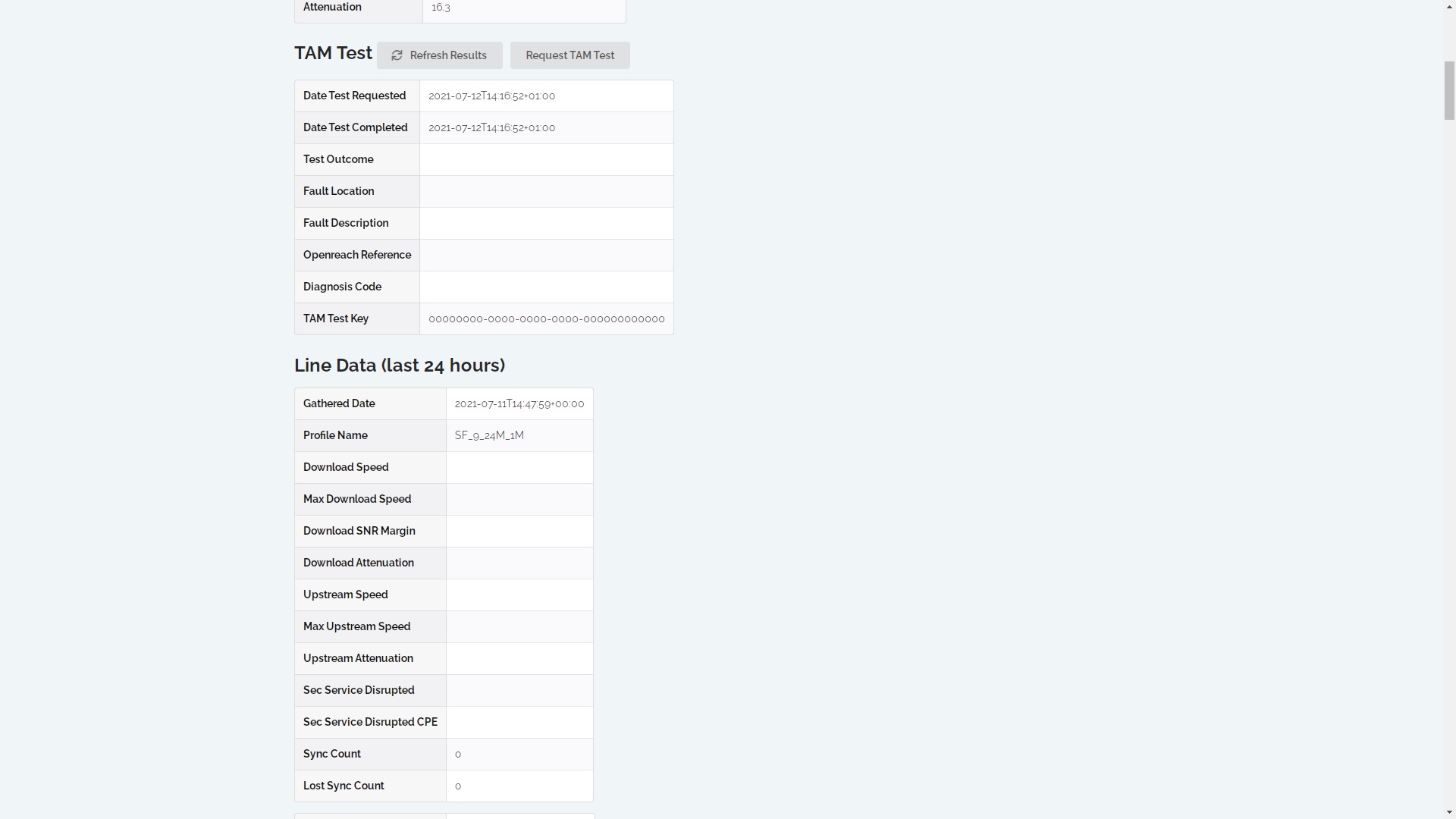
Task: Click the Gathered Date value cell
Action: point(519,404)
